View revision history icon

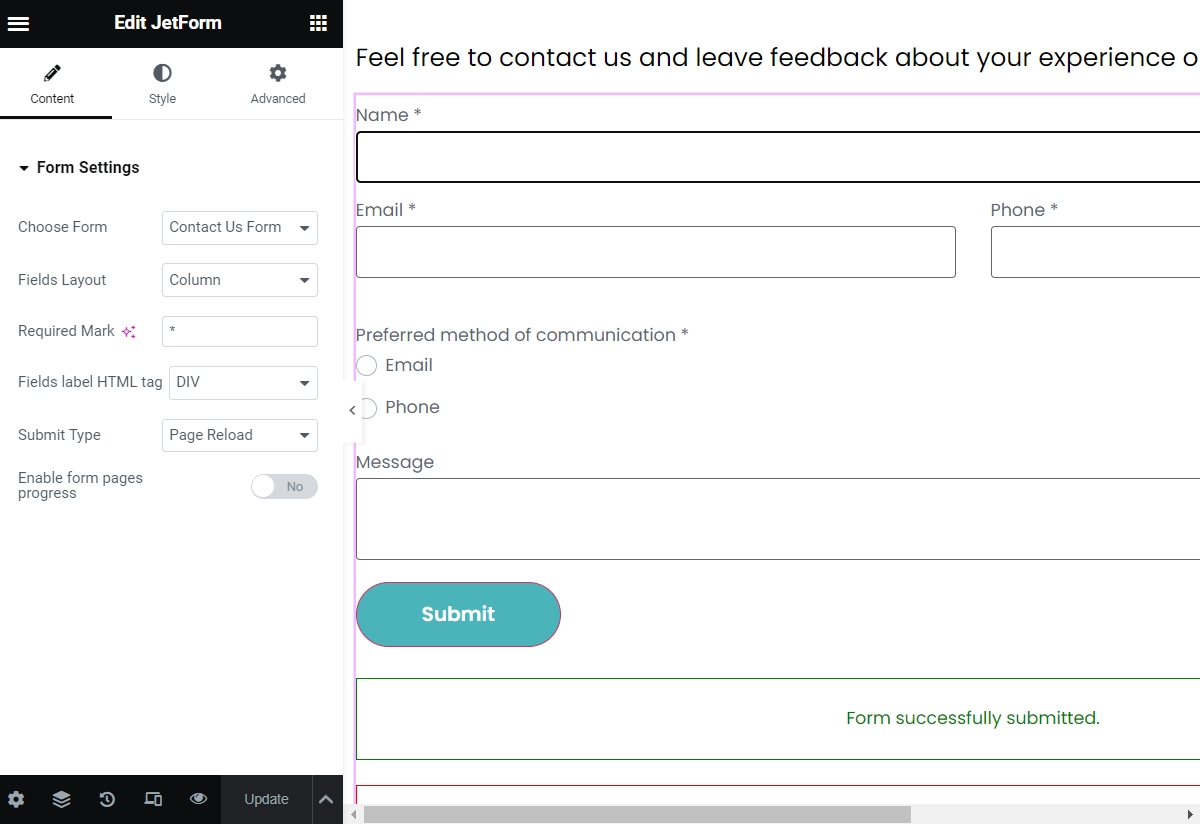[x=106, y=799]
